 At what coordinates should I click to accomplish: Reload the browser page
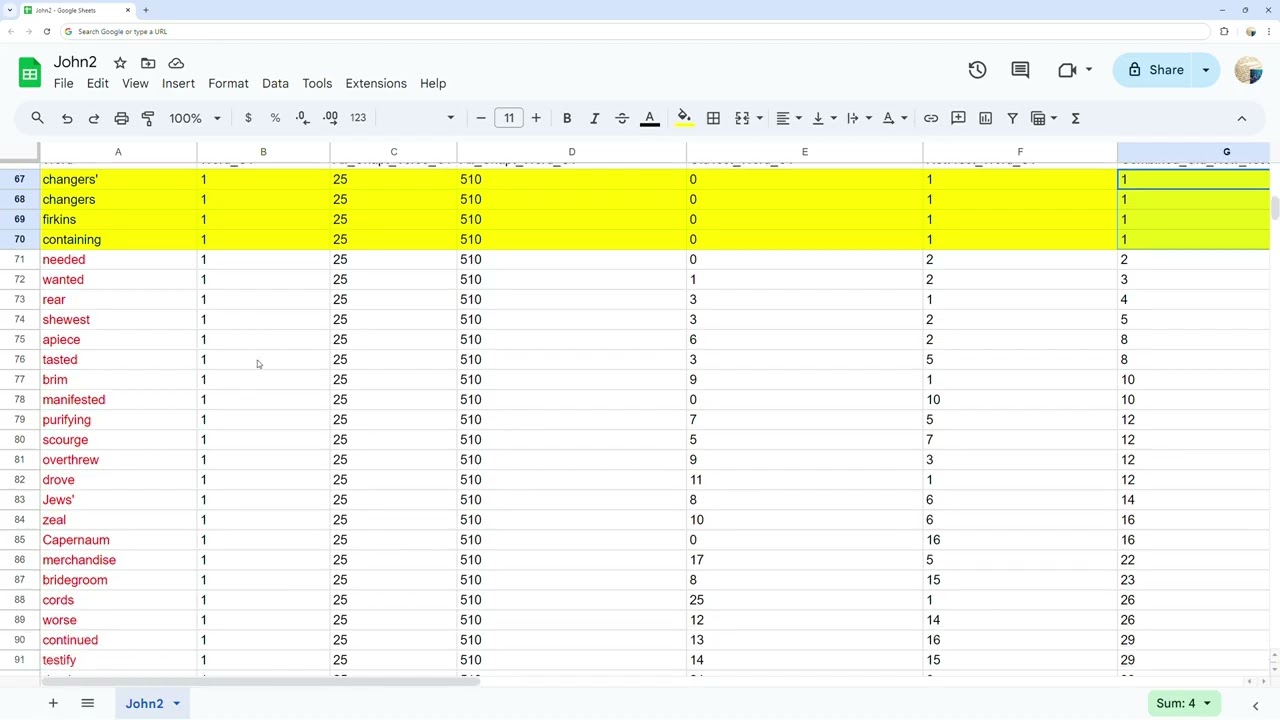(x=46, y=31)
